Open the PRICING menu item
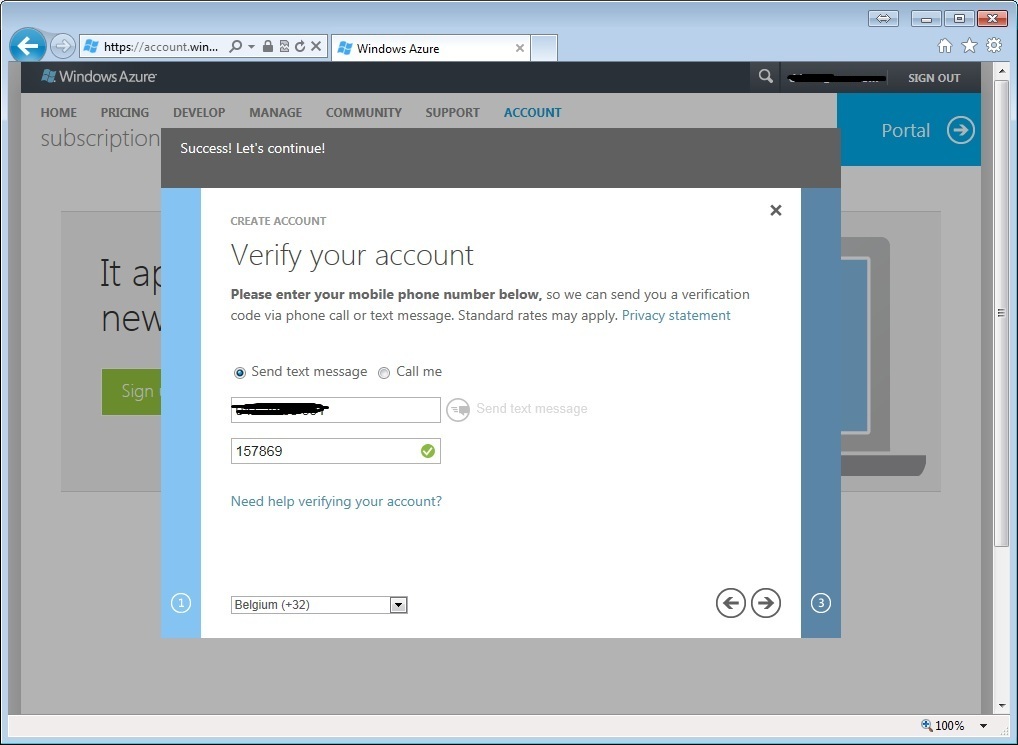 pos(125,113)
